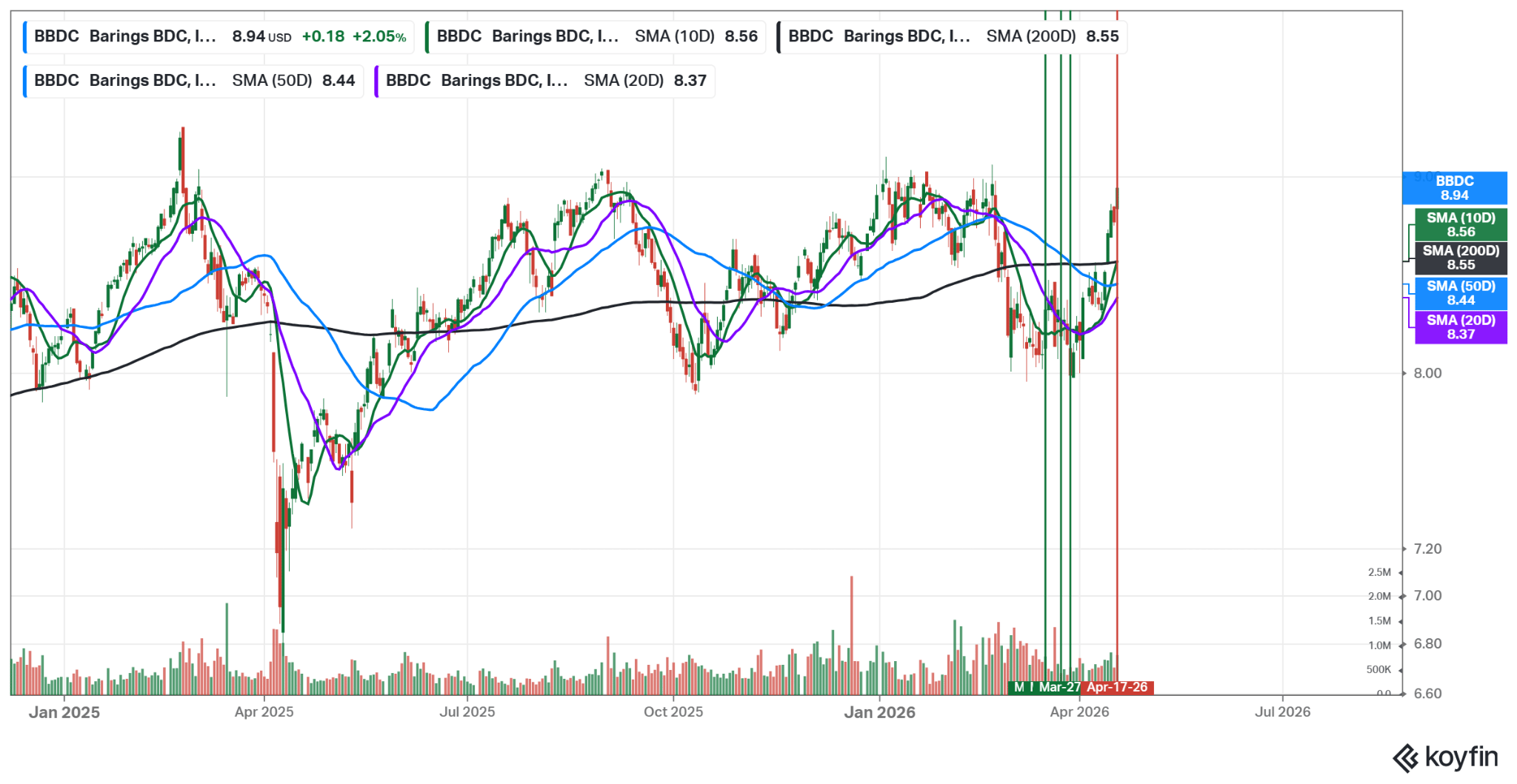Click the 8.94 USD price in the BBDC legend
Screen dimensions: 1517x784
pyautogui.click(x=261, y=36)
